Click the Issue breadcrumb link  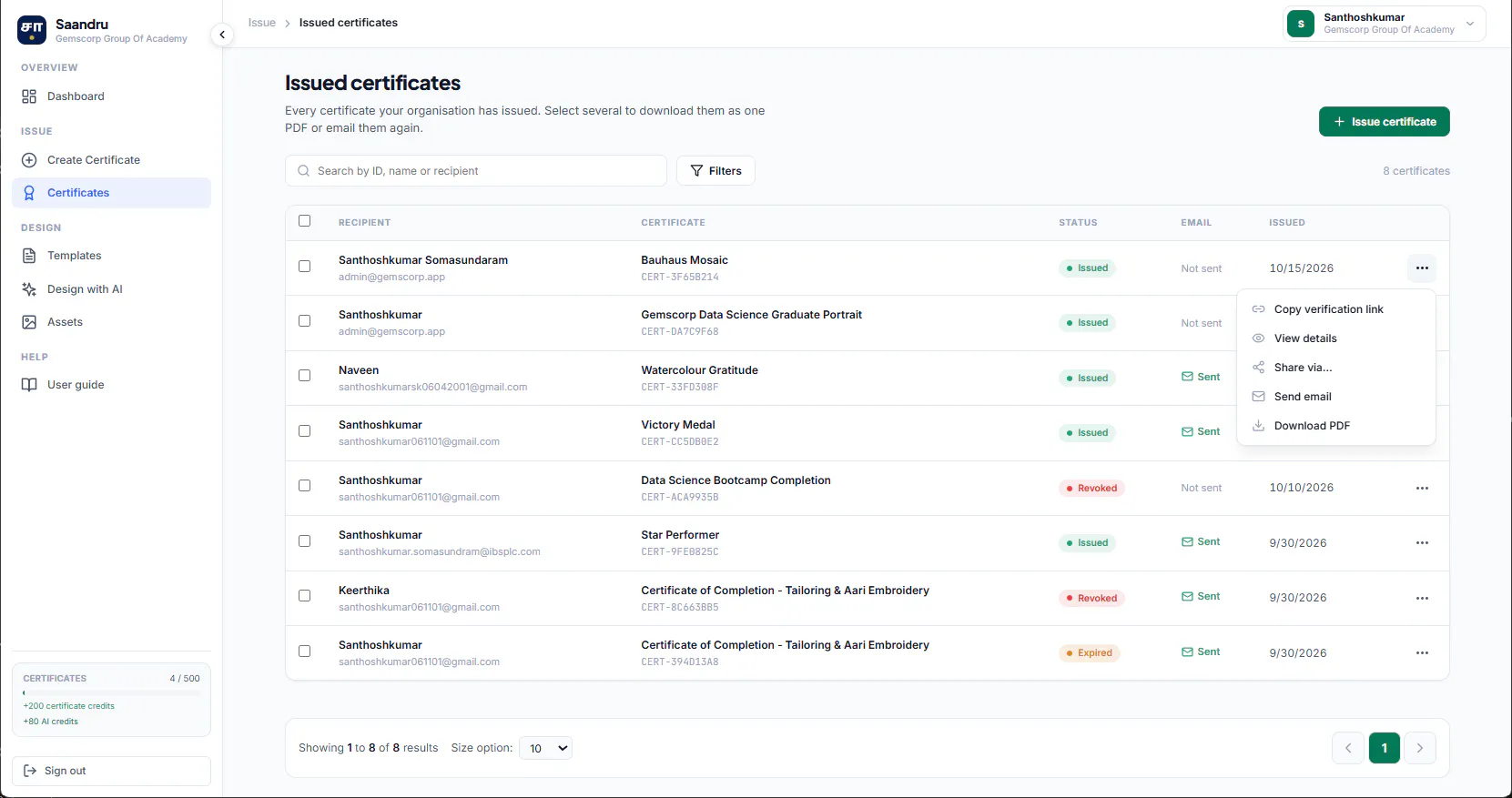coord(262,23)
